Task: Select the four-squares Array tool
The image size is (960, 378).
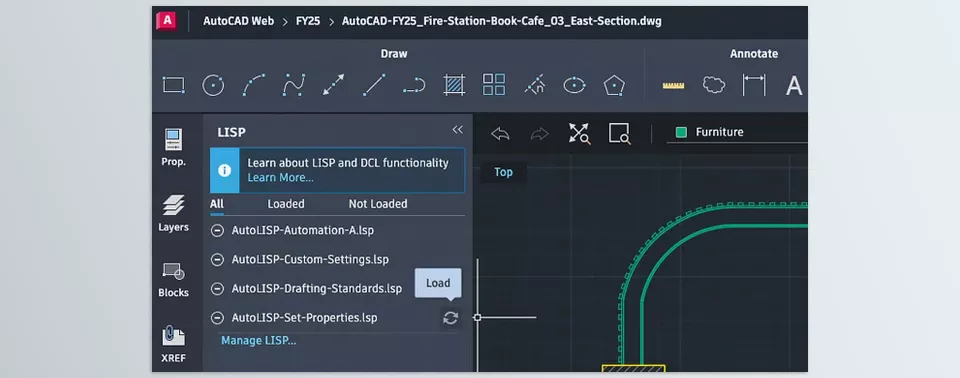Action: (x=494, y=85)
